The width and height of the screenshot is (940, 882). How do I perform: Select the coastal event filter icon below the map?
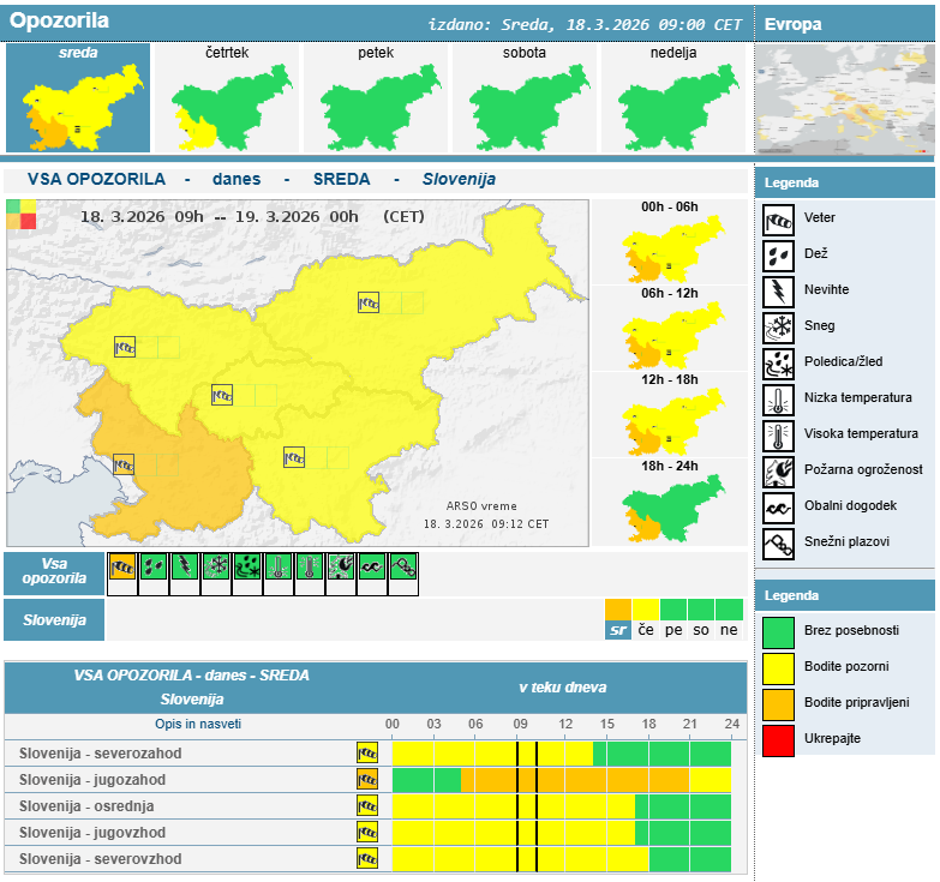pos(372,567)
